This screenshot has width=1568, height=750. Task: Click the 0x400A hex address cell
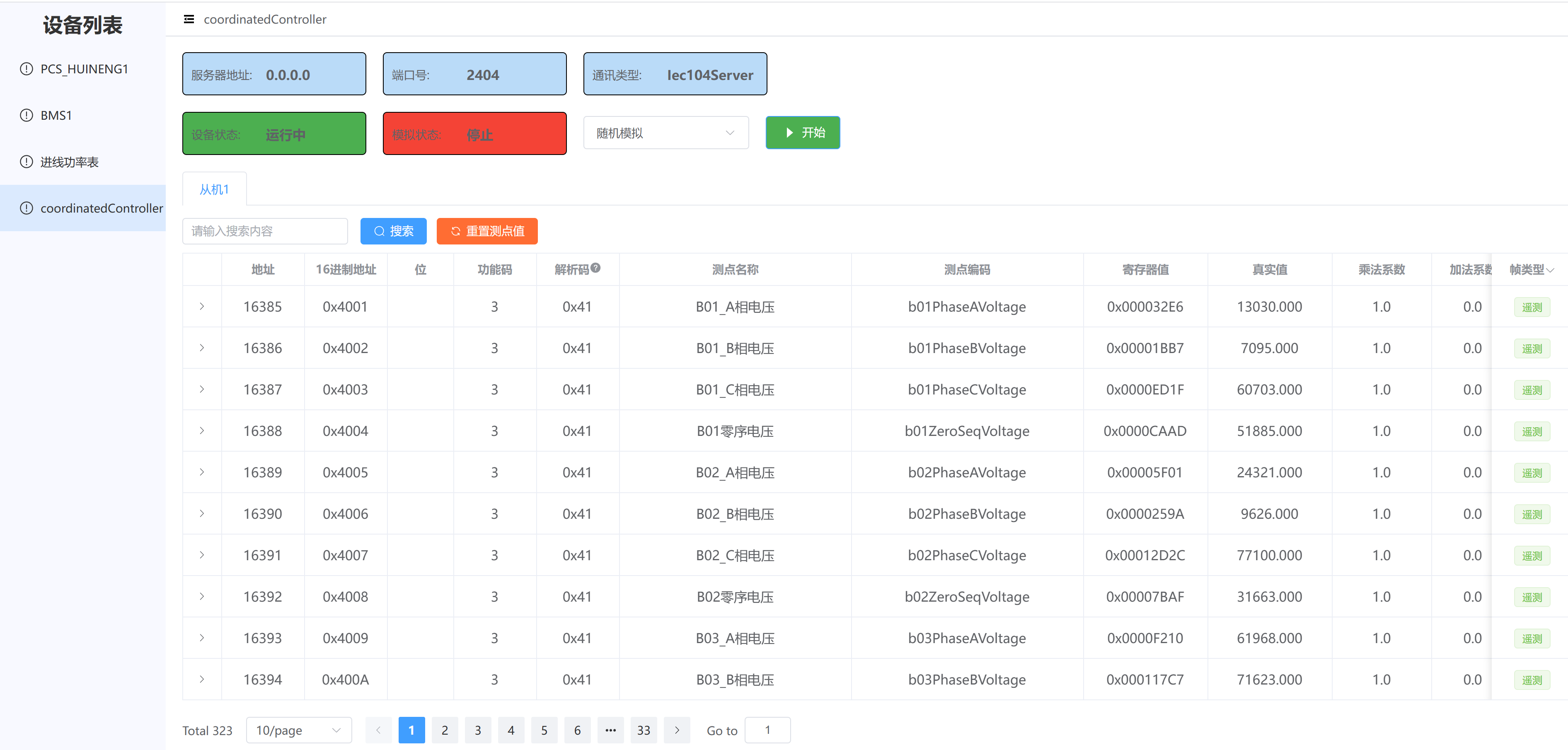[x=346, y=680]
